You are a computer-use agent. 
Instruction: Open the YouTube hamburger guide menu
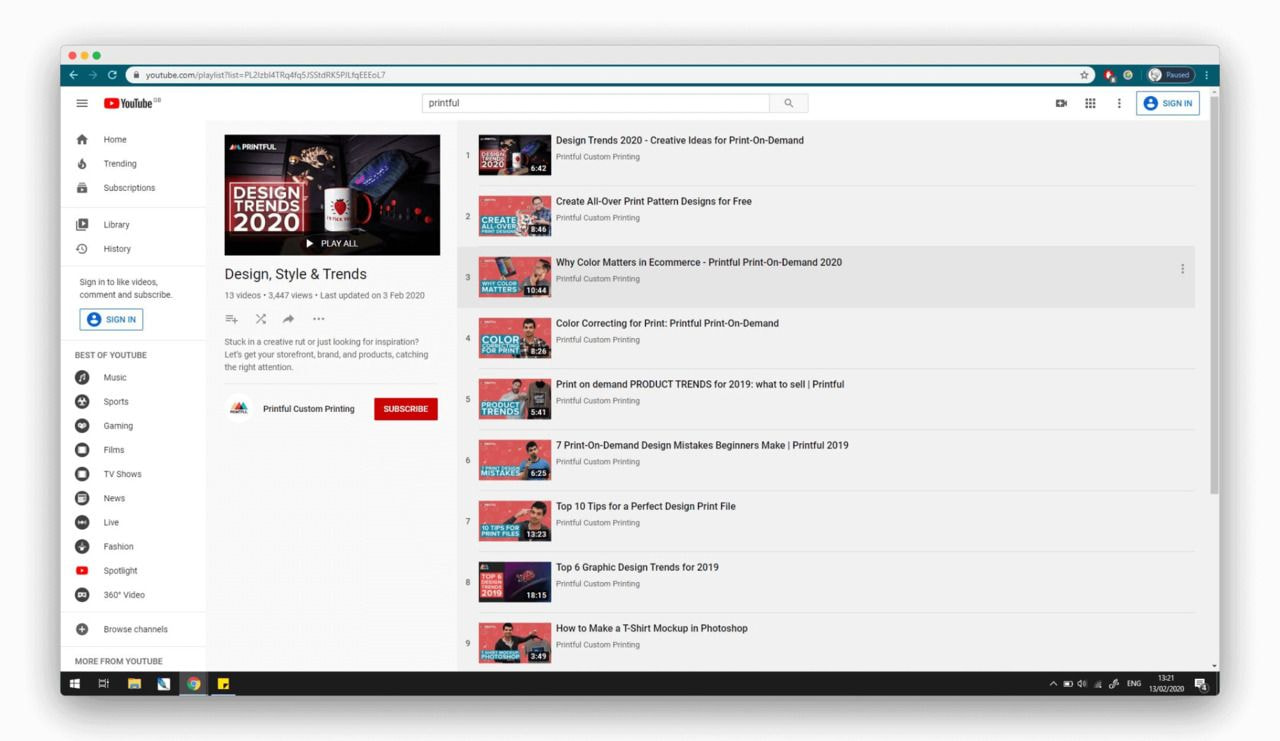click(x=82, y=103)
